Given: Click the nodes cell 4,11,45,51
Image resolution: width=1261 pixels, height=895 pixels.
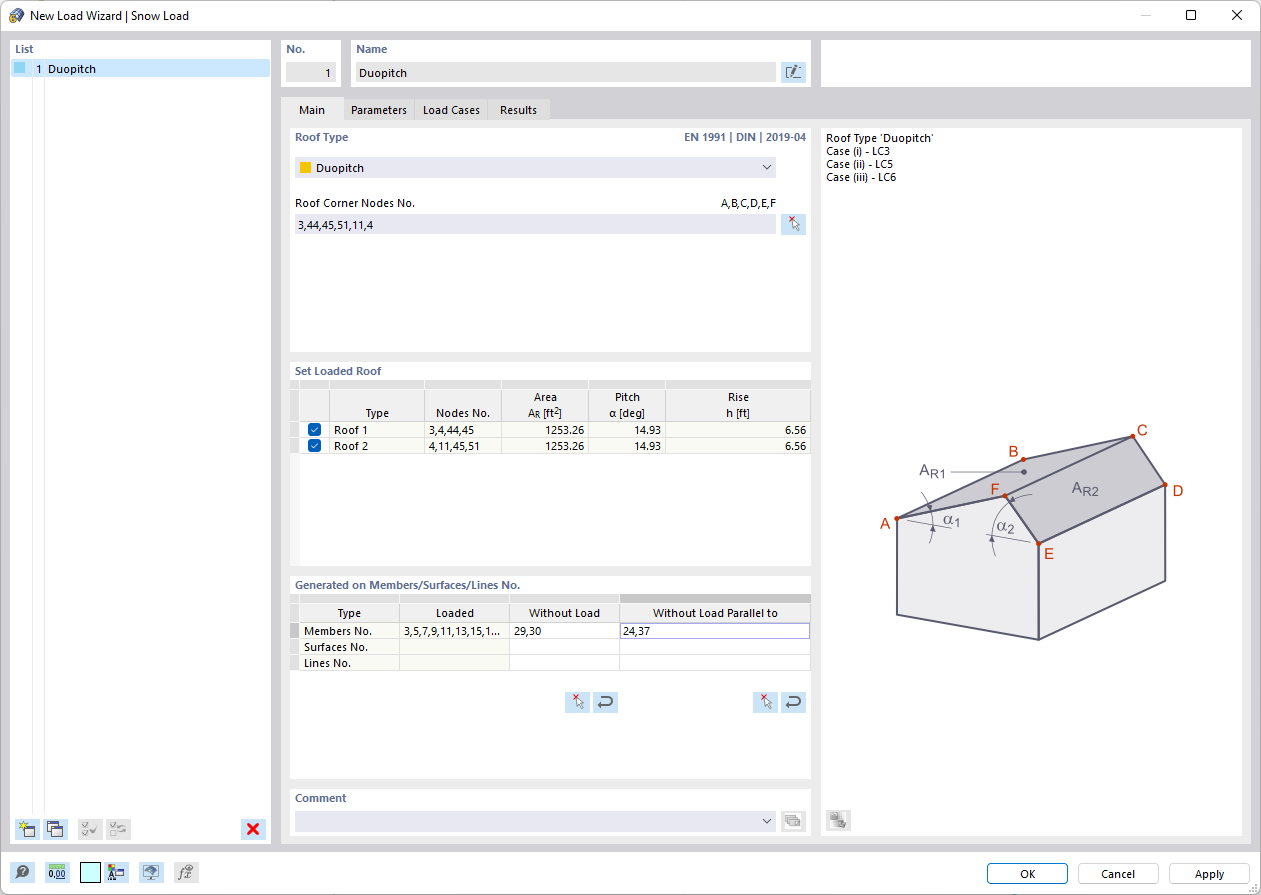Looking at the screenshot, I should pyautogui.click(x=463, y=446).
